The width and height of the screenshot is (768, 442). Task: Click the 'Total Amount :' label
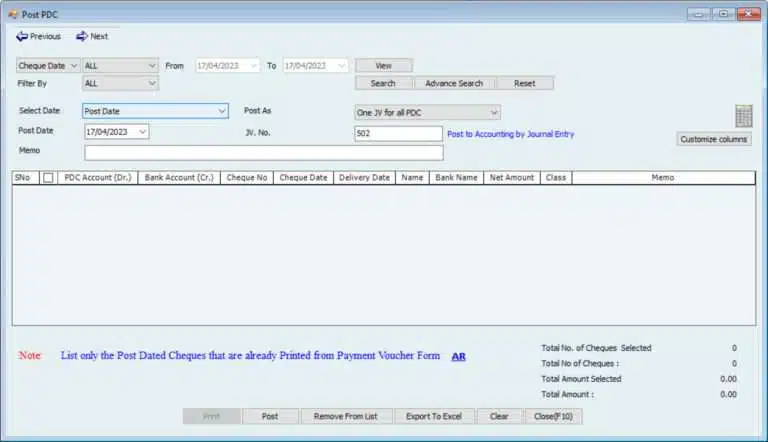[567, 394]
